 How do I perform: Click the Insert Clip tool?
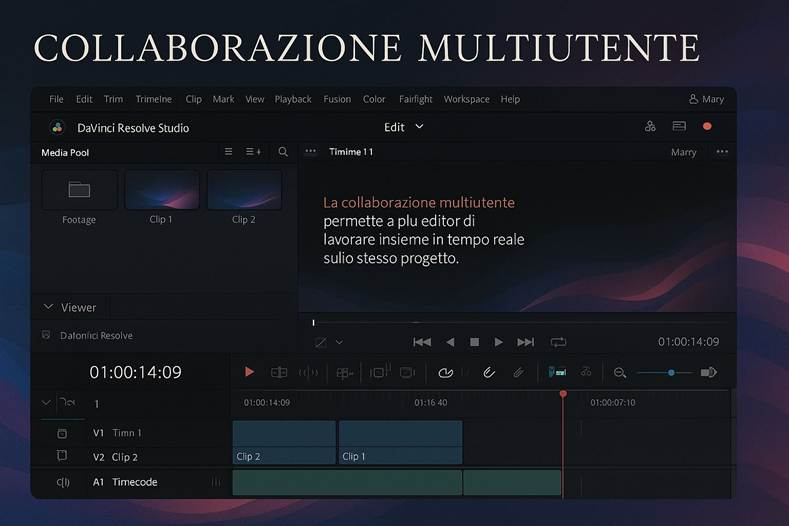(378, 372)
